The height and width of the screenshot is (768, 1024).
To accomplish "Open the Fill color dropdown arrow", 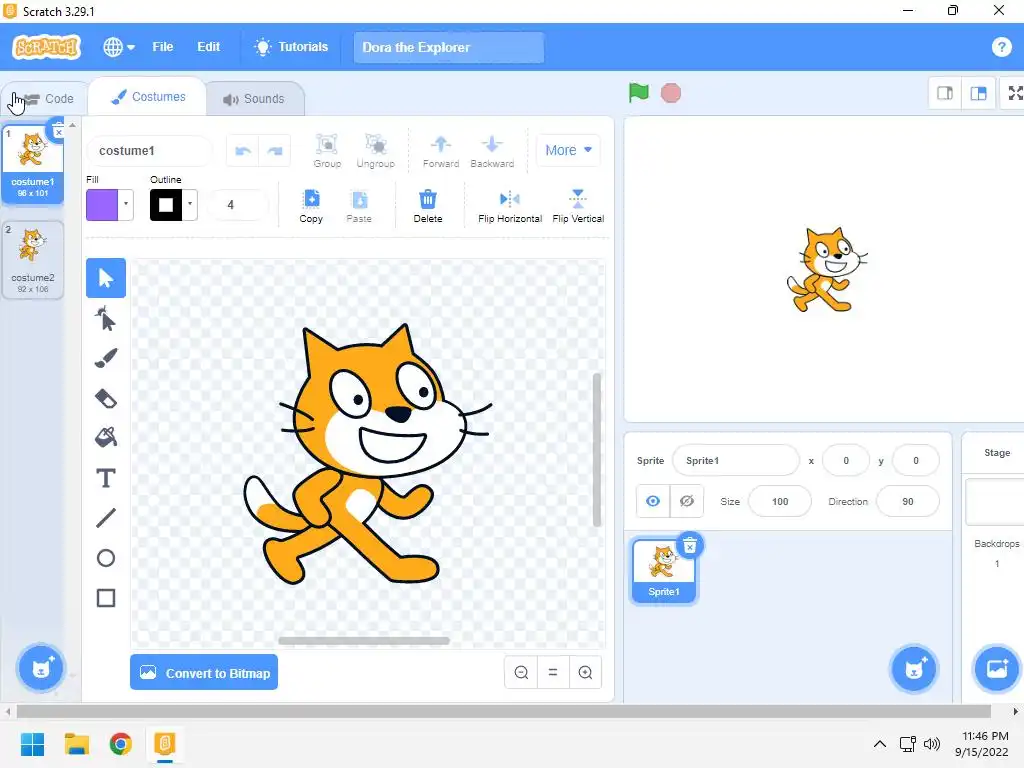I will pyautogui.click(x=125, y=204).
